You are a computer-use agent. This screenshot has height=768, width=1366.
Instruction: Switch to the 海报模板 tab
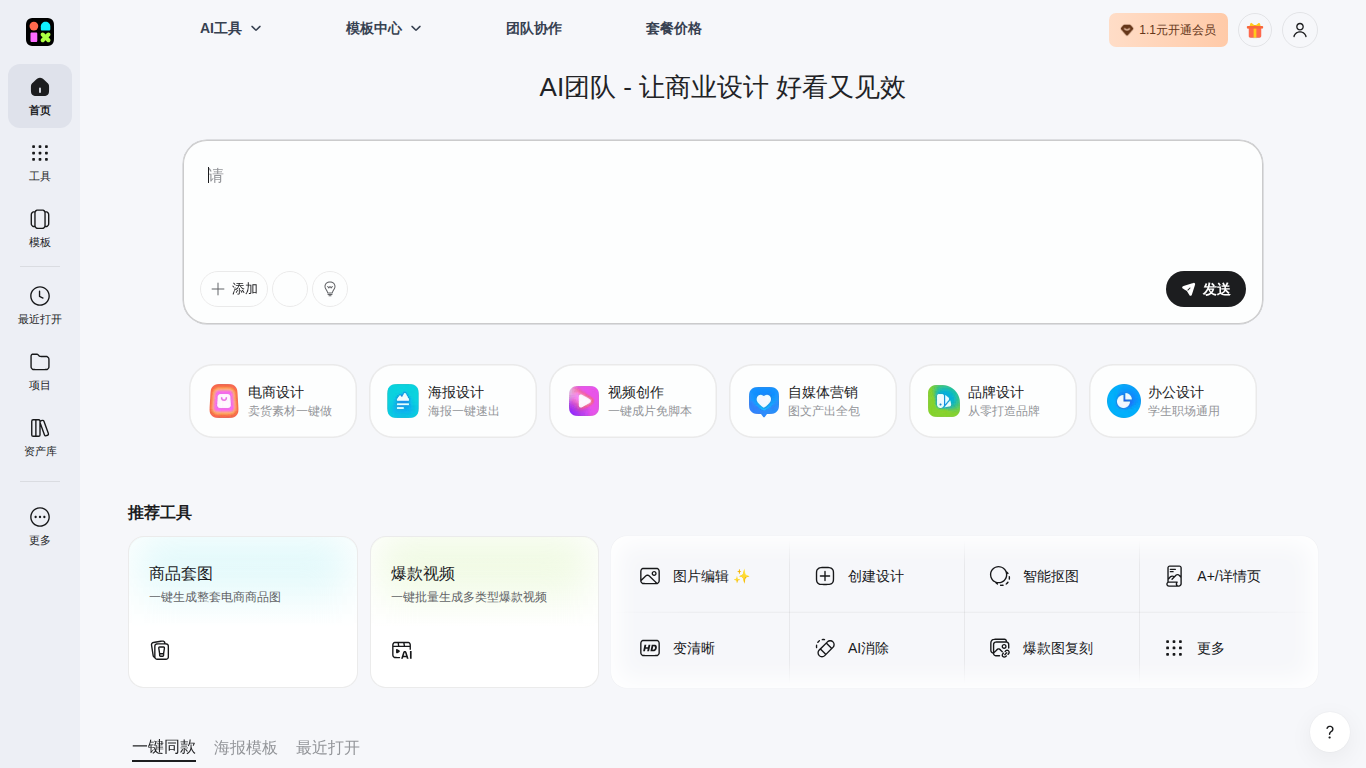click(246, 747)
